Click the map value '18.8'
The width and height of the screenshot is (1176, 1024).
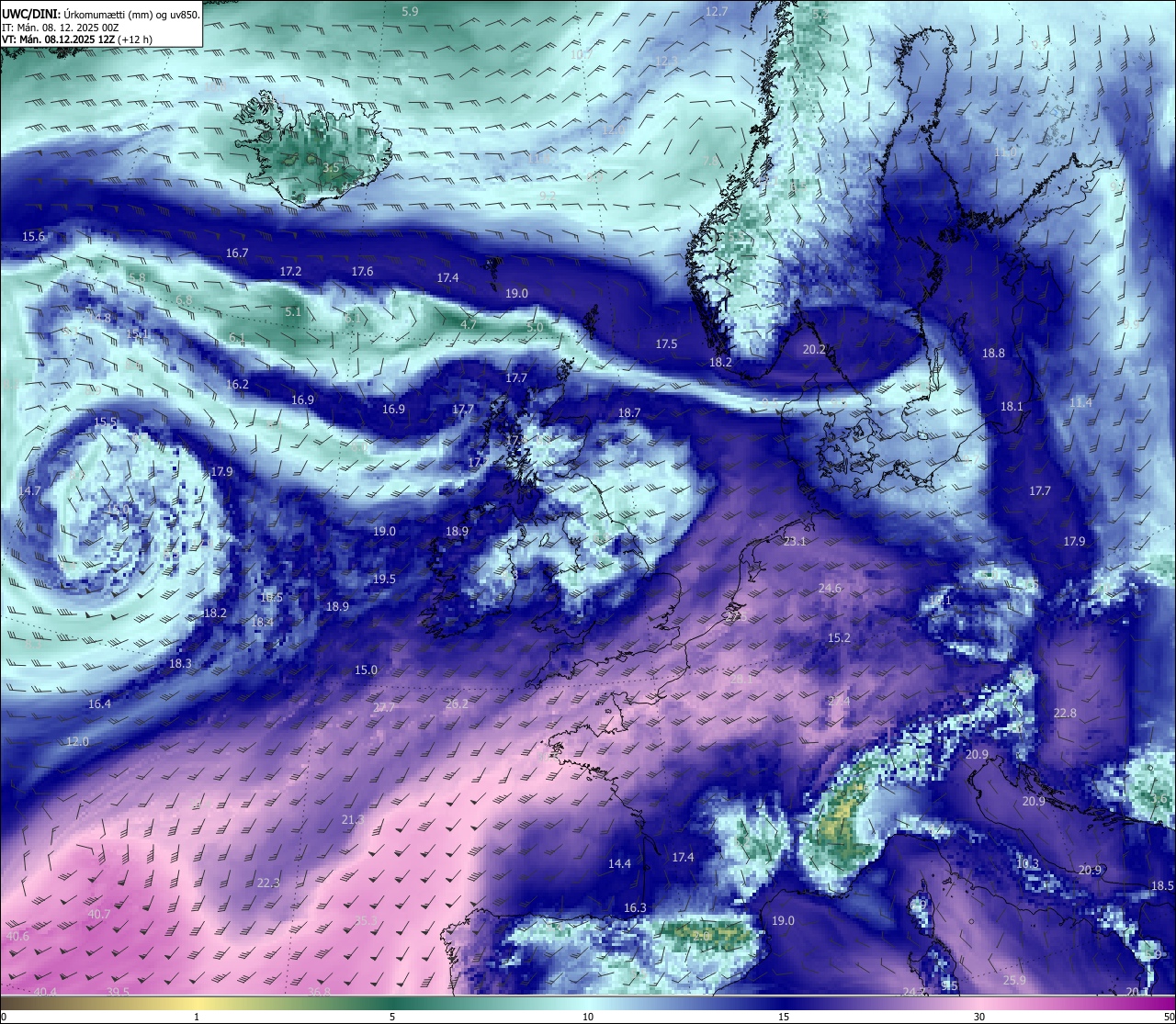[993, 354]
